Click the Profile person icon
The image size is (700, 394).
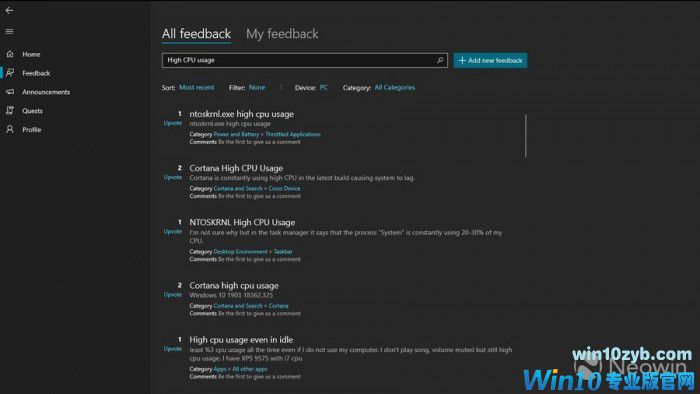click(10, 129)
